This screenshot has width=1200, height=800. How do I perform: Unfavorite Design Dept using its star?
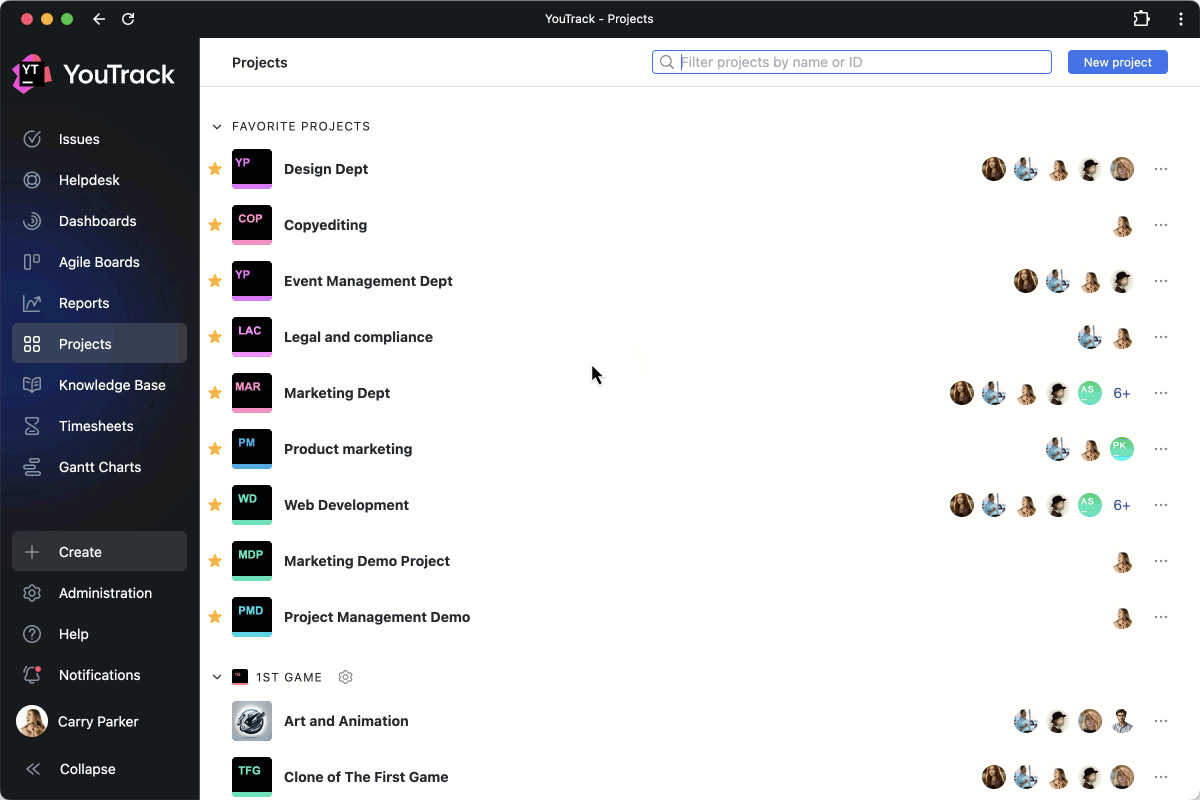(x=214, y=169)
